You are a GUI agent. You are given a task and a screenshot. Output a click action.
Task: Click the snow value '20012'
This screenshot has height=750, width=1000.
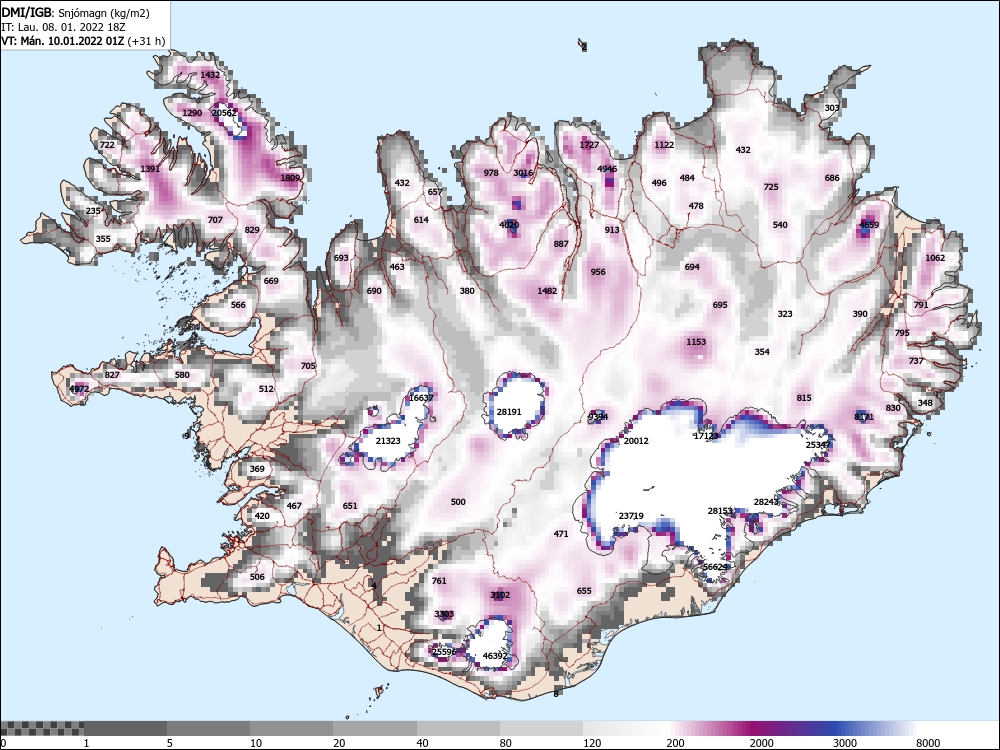click(x=636, y=441)
